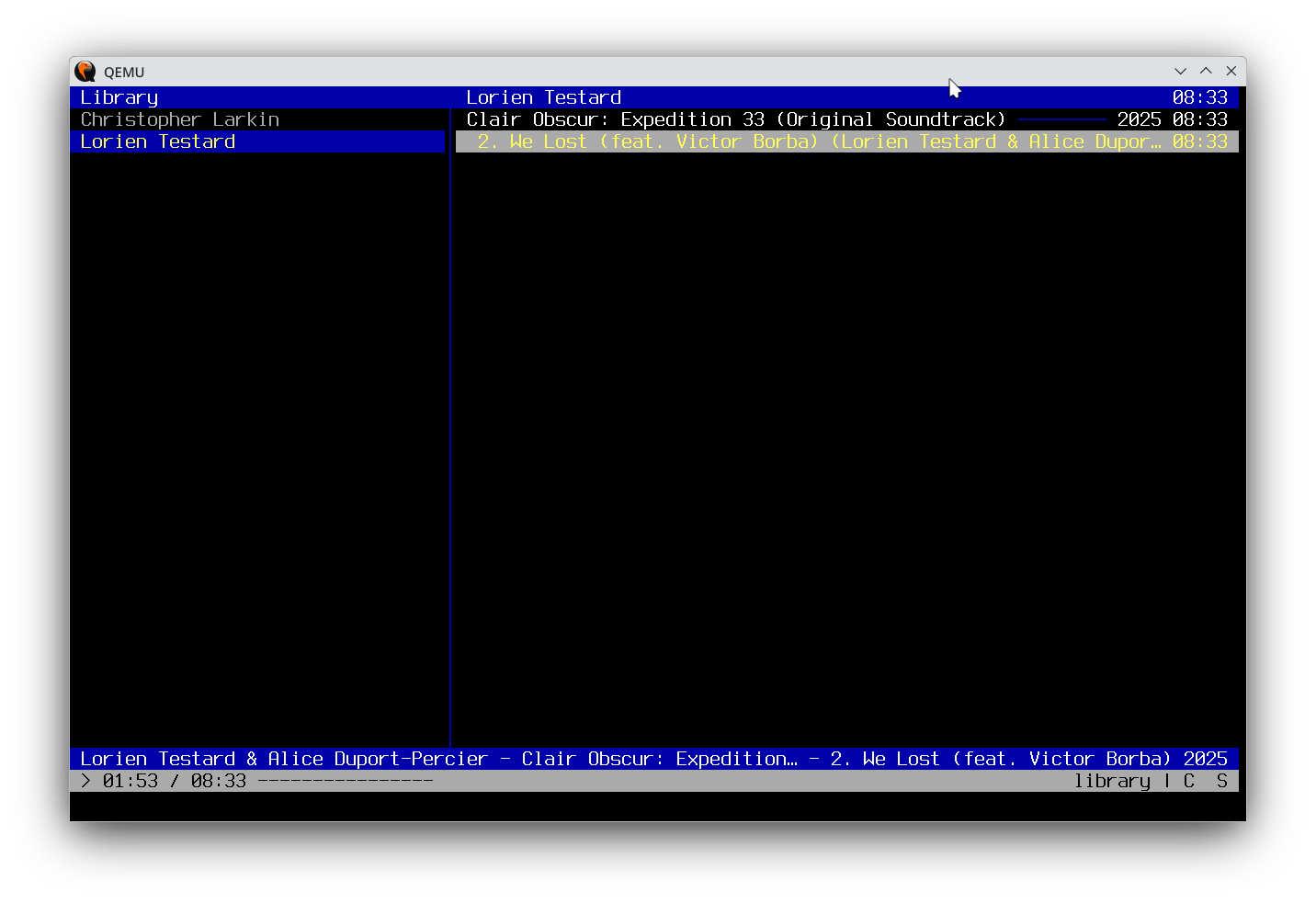1316x903 pixels.
Task: Toggle the 'S' shuffle flag in status bar
Action: coord(1222,781)
